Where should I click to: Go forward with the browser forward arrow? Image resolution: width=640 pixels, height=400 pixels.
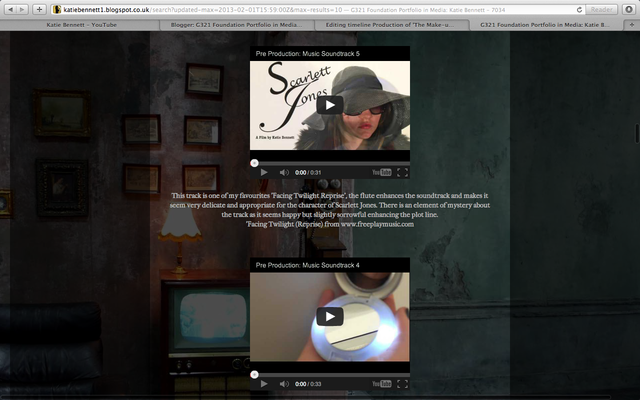(x=22, y=9)
